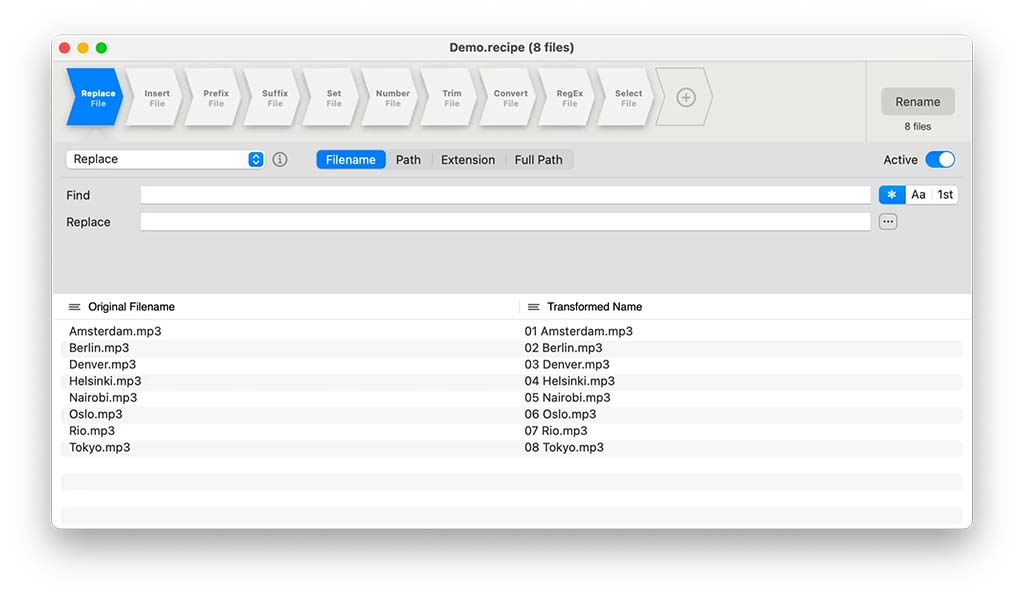Select the RegEx File step

point(569,98)
